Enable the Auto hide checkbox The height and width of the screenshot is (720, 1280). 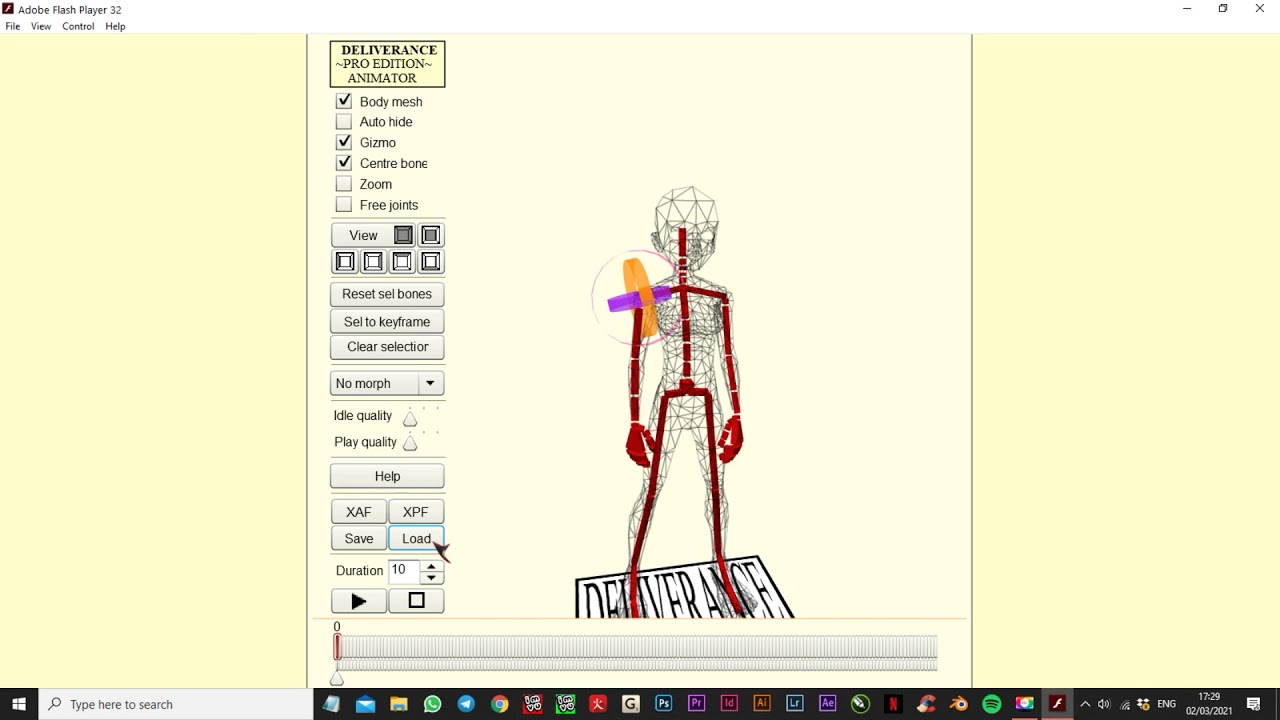[344, 122]
